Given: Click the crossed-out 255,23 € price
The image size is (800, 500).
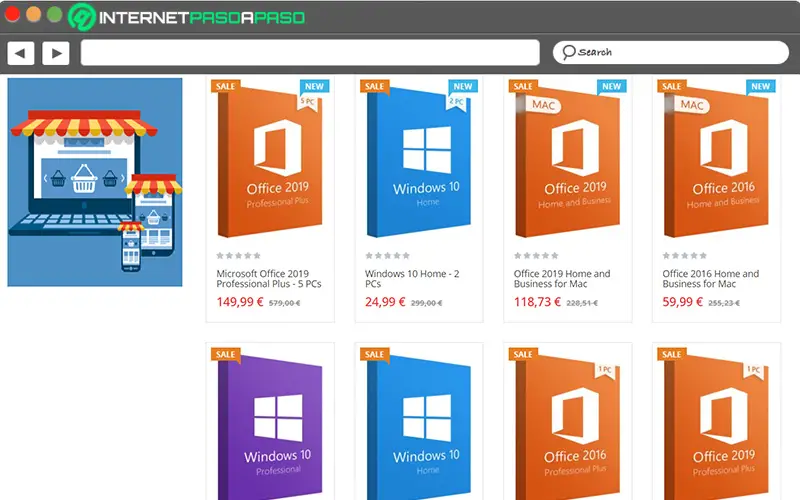Looking at the screenshot, I should (724, 303).
